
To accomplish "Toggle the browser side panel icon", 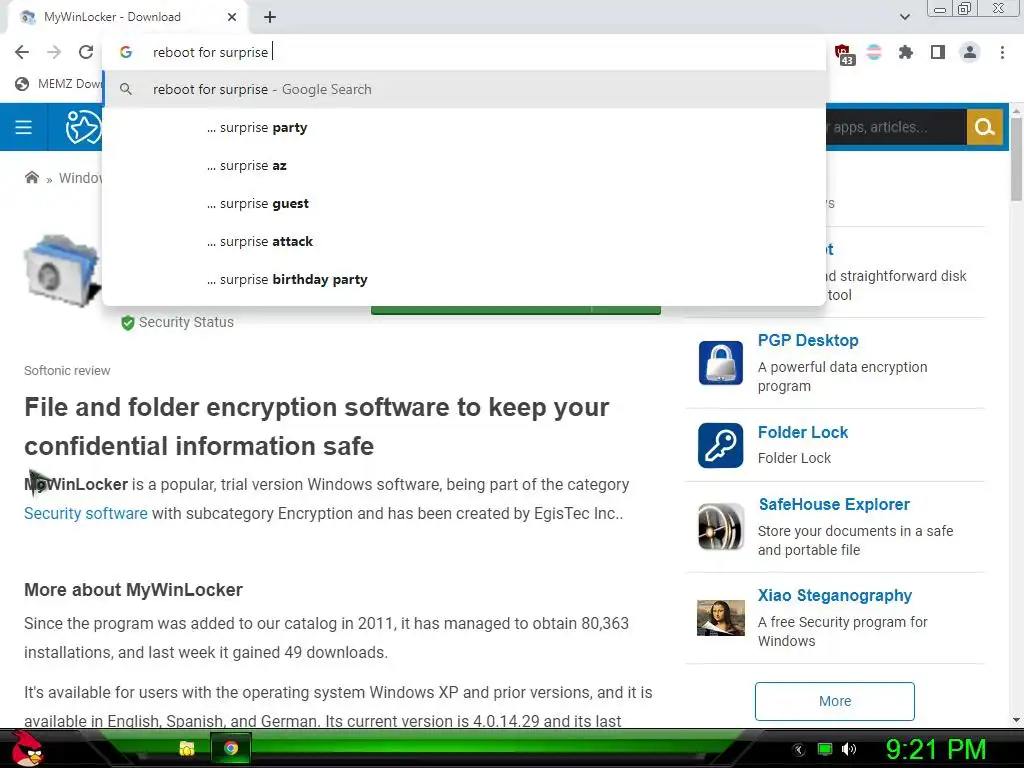I will tap(938, 52).
